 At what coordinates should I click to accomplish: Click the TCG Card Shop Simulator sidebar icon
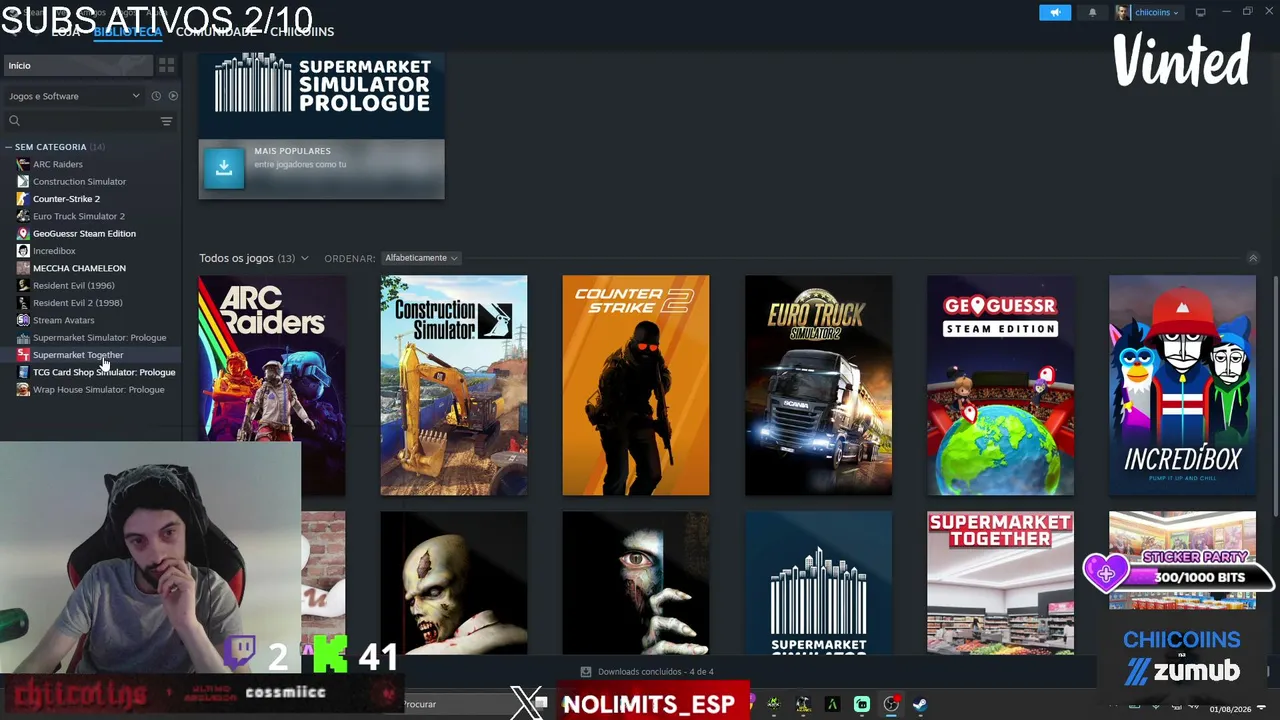point(23,372)
